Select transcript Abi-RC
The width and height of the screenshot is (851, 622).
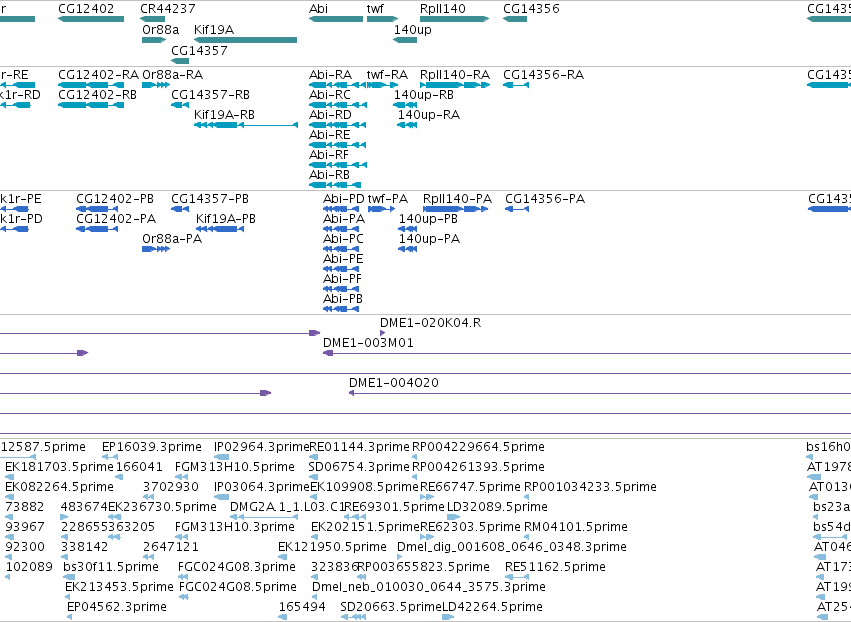(338, 105)
